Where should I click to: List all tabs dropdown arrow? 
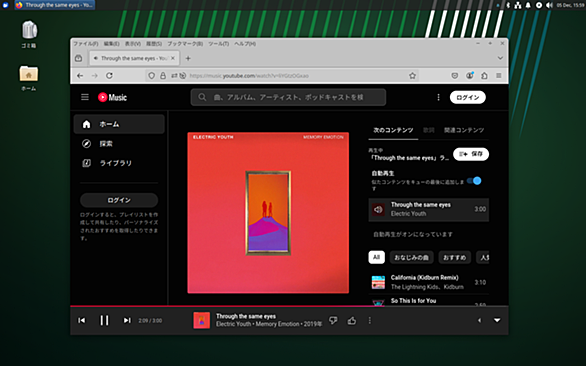(500, 58)
